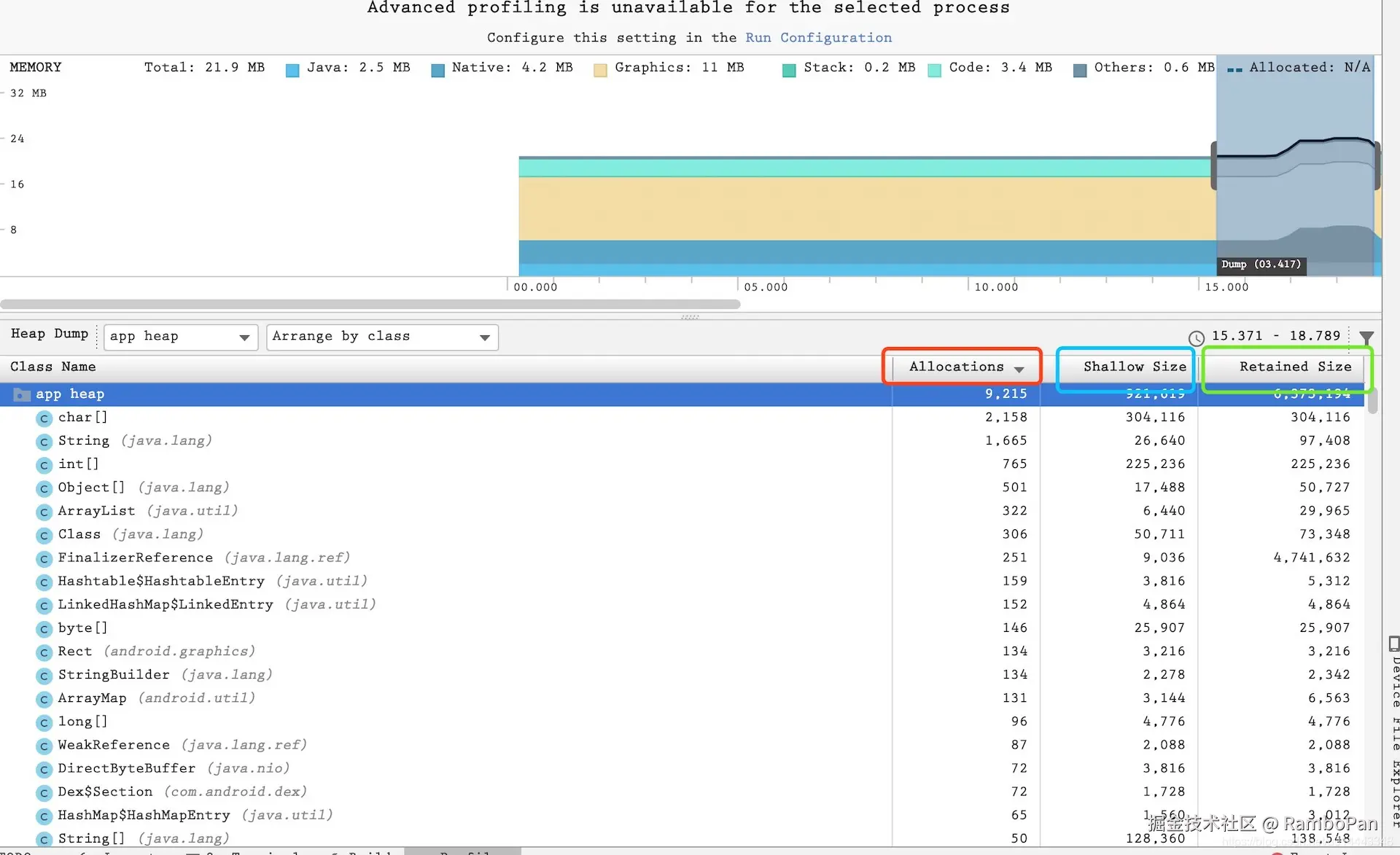
Task: Open the Arrange by class dropdown
Action: point(381,337)
